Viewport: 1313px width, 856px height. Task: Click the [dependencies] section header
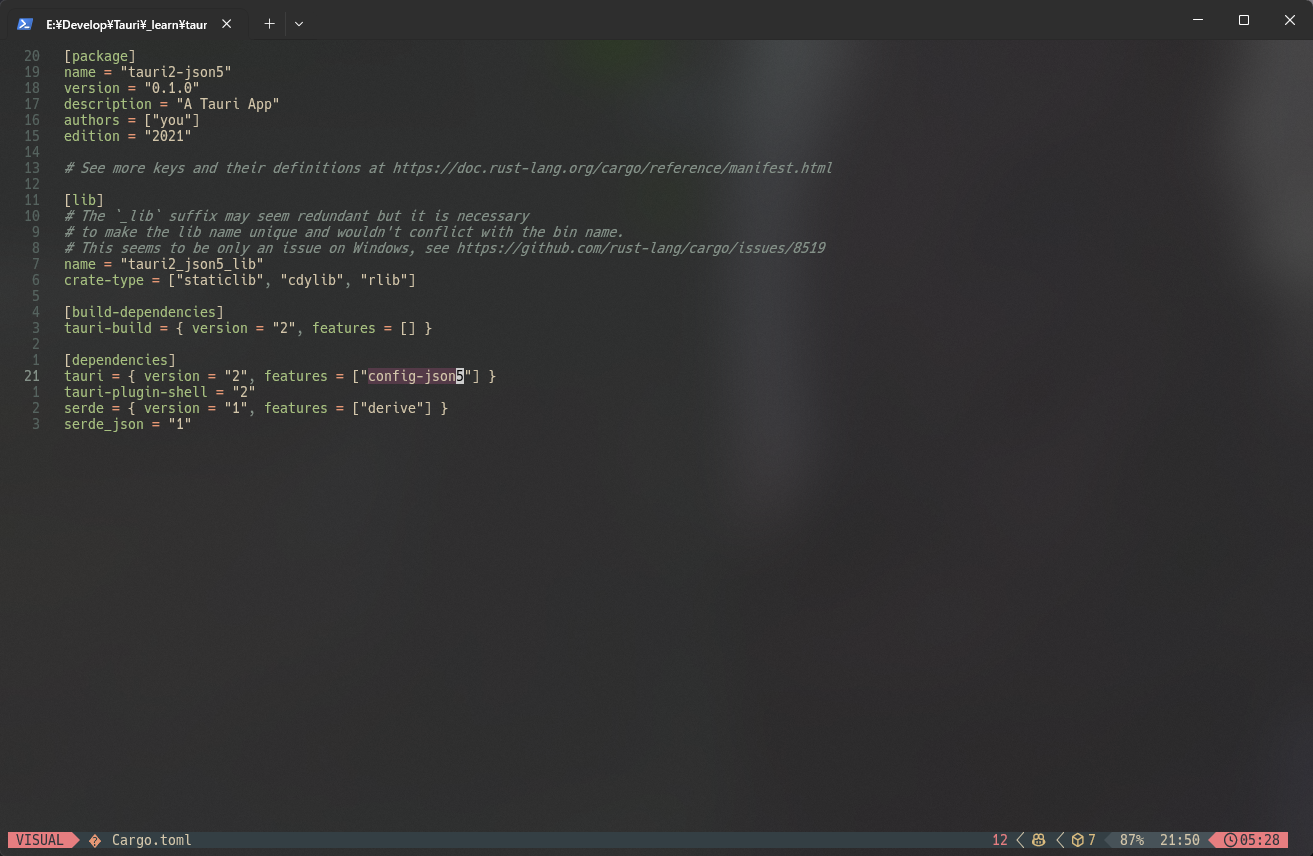(120, 360)
